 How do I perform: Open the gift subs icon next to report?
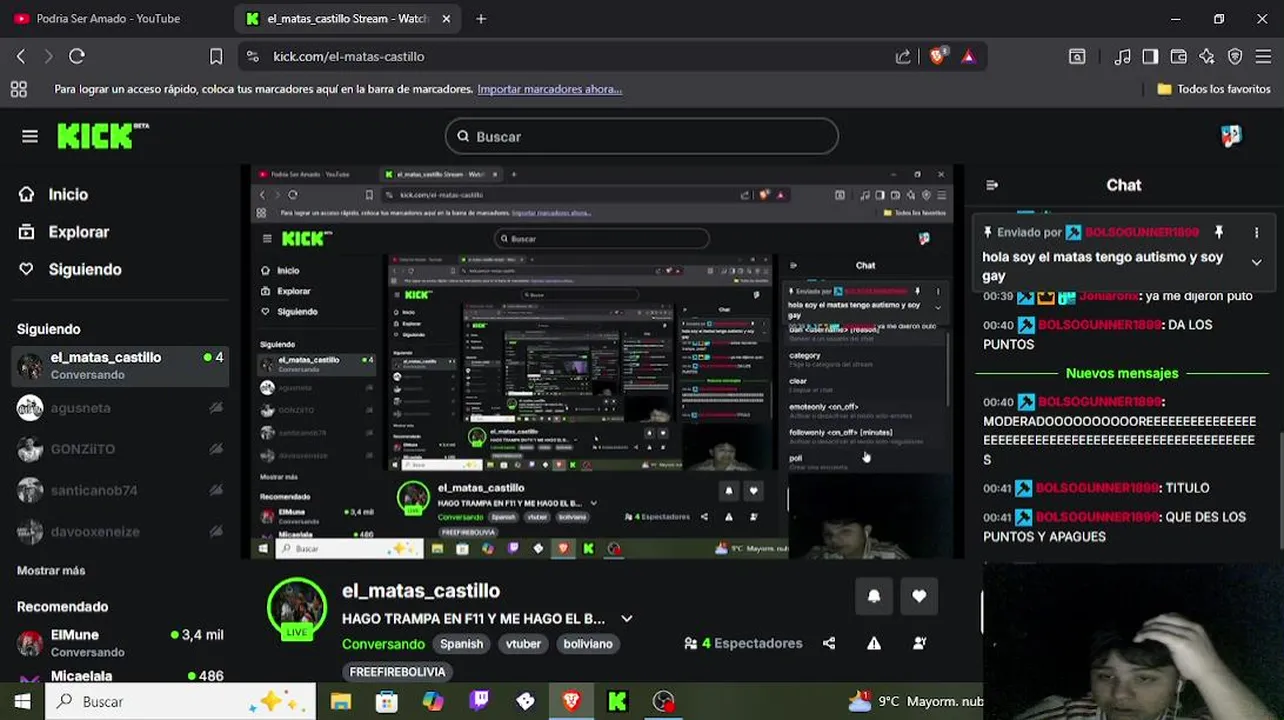[919, 643]
